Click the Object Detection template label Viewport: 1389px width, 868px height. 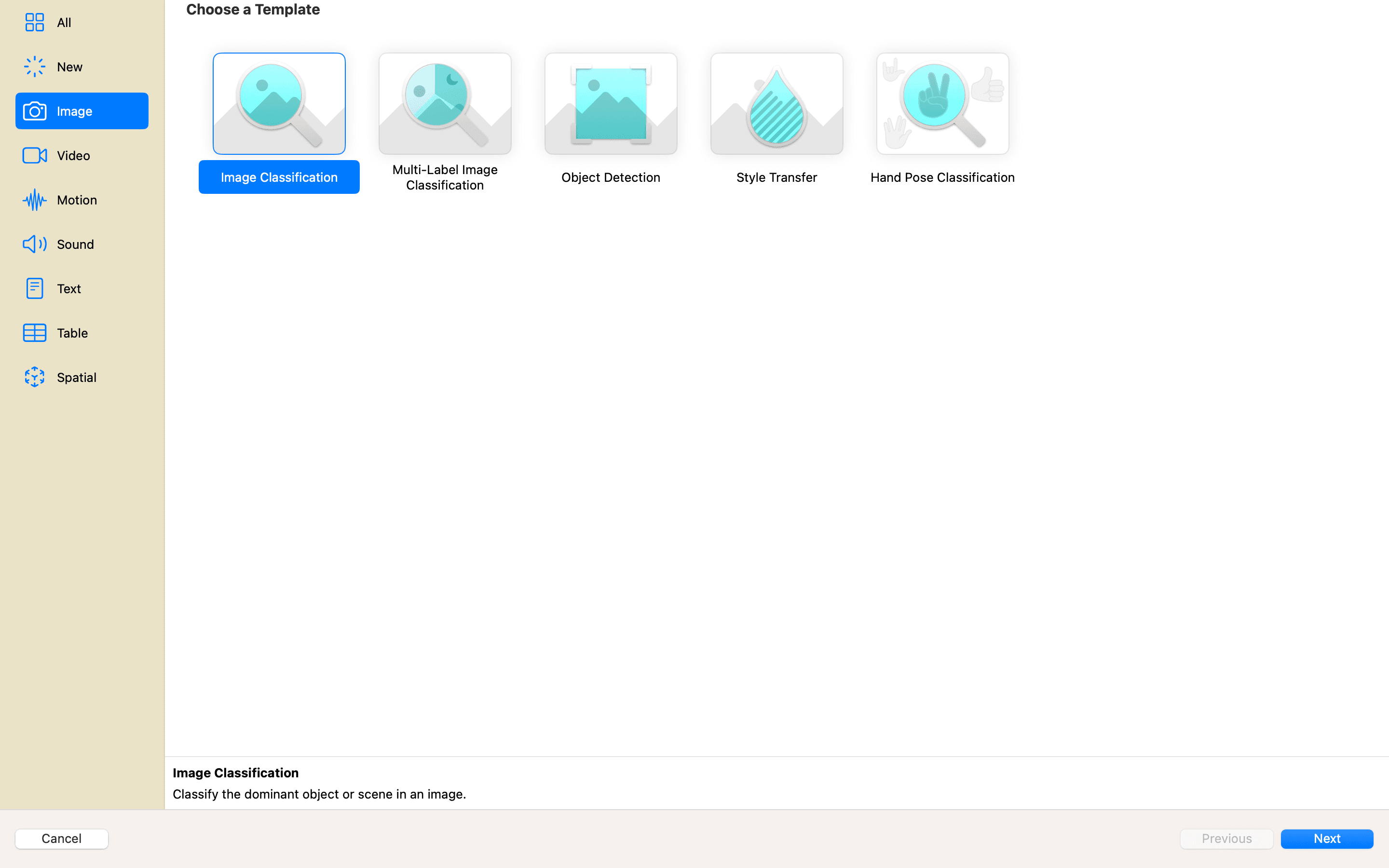point(611,177)
